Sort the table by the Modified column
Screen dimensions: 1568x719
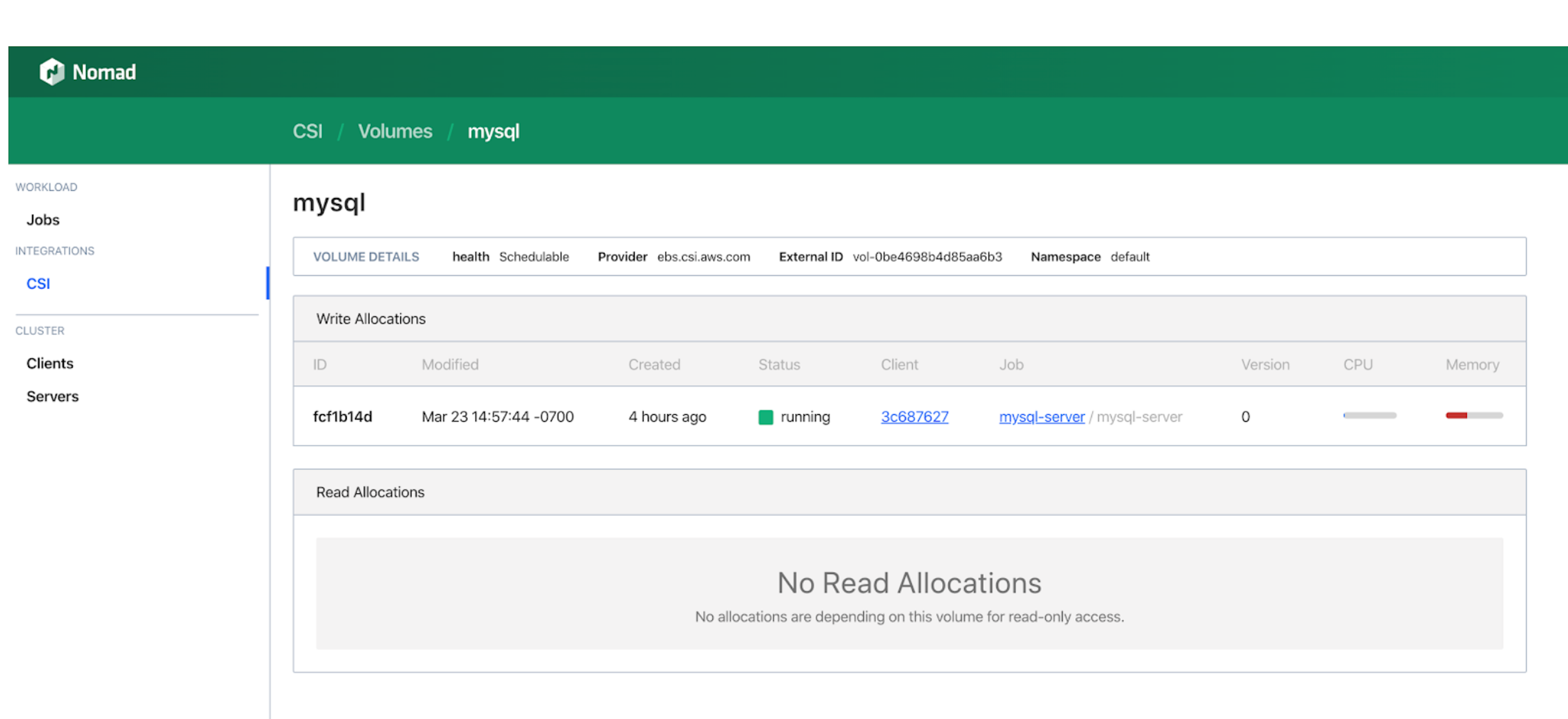[x=450, y=364]
